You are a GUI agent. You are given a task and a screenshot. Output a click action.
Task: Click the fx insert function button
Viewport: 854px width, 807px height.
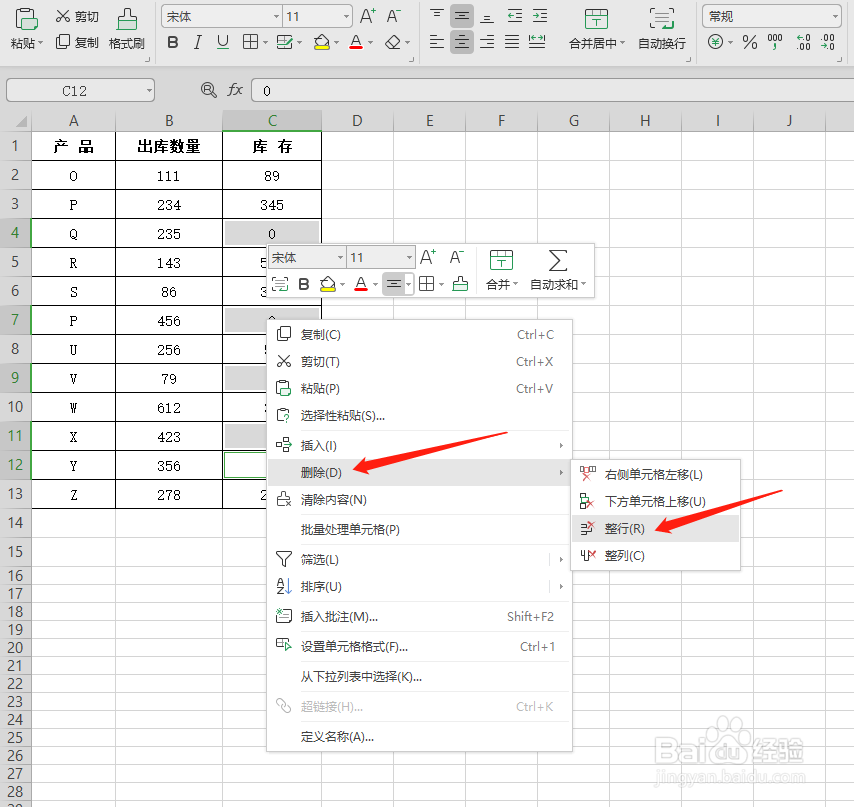[x=235, y=90]
